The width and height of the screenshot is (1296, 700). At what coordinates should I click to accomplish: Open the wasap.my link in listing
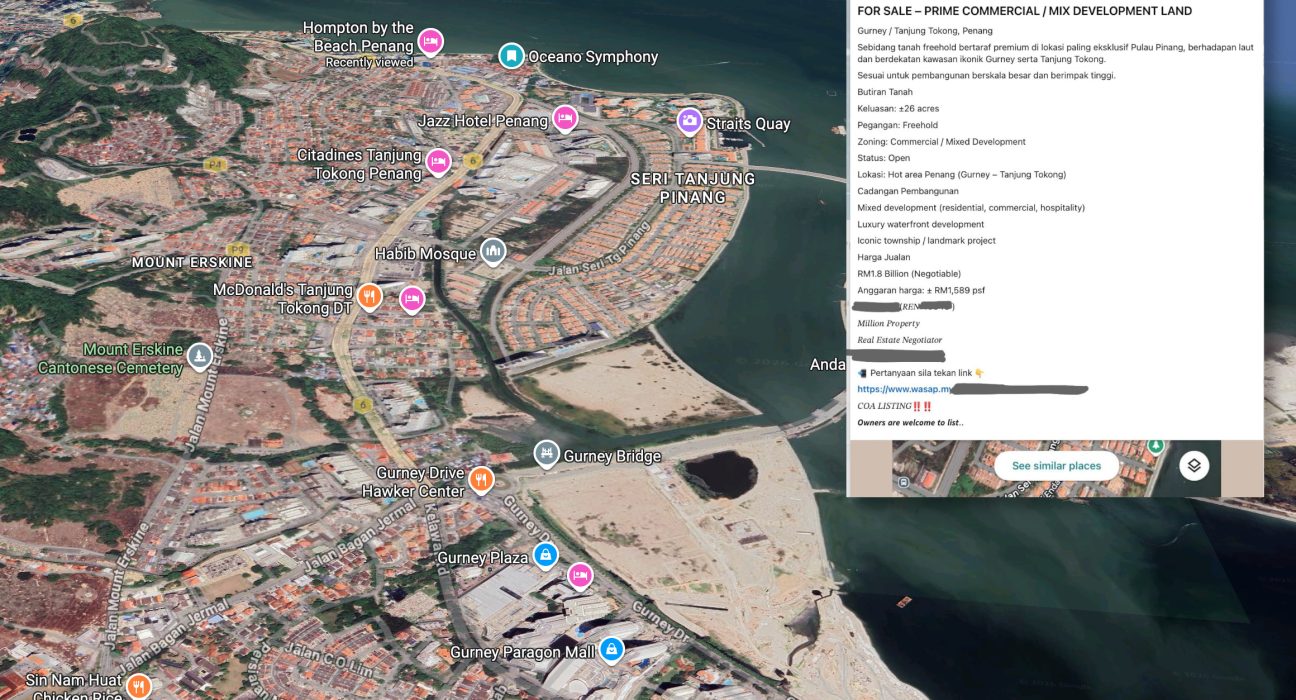pyautogui.click(x=905, y=389)
